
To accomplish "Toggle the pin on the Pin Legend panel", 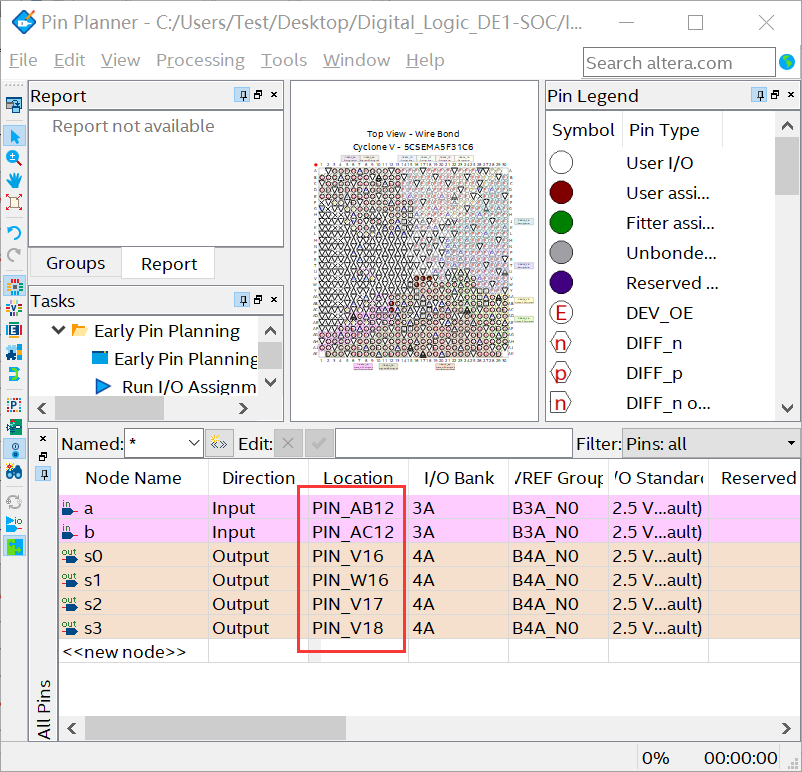I will (x=759, y=95).
